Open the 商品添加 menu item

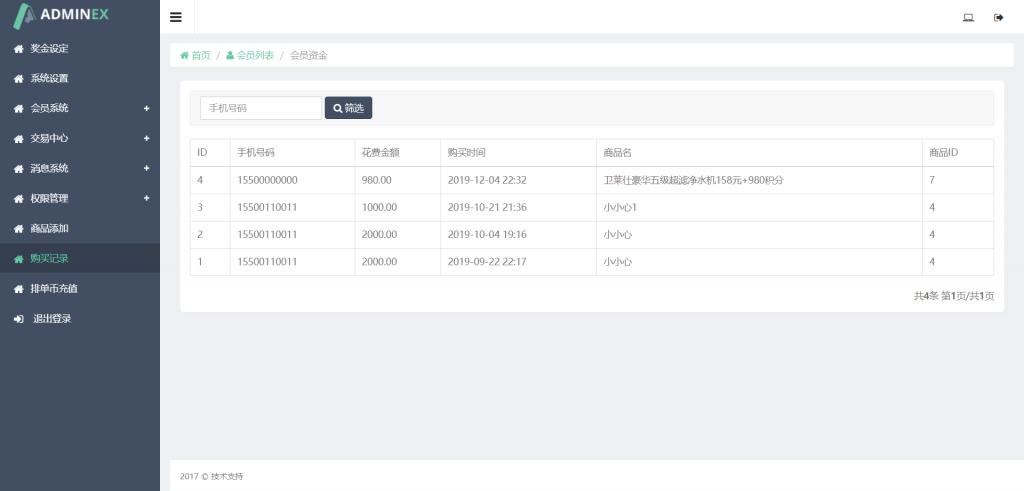click(49, 228)
